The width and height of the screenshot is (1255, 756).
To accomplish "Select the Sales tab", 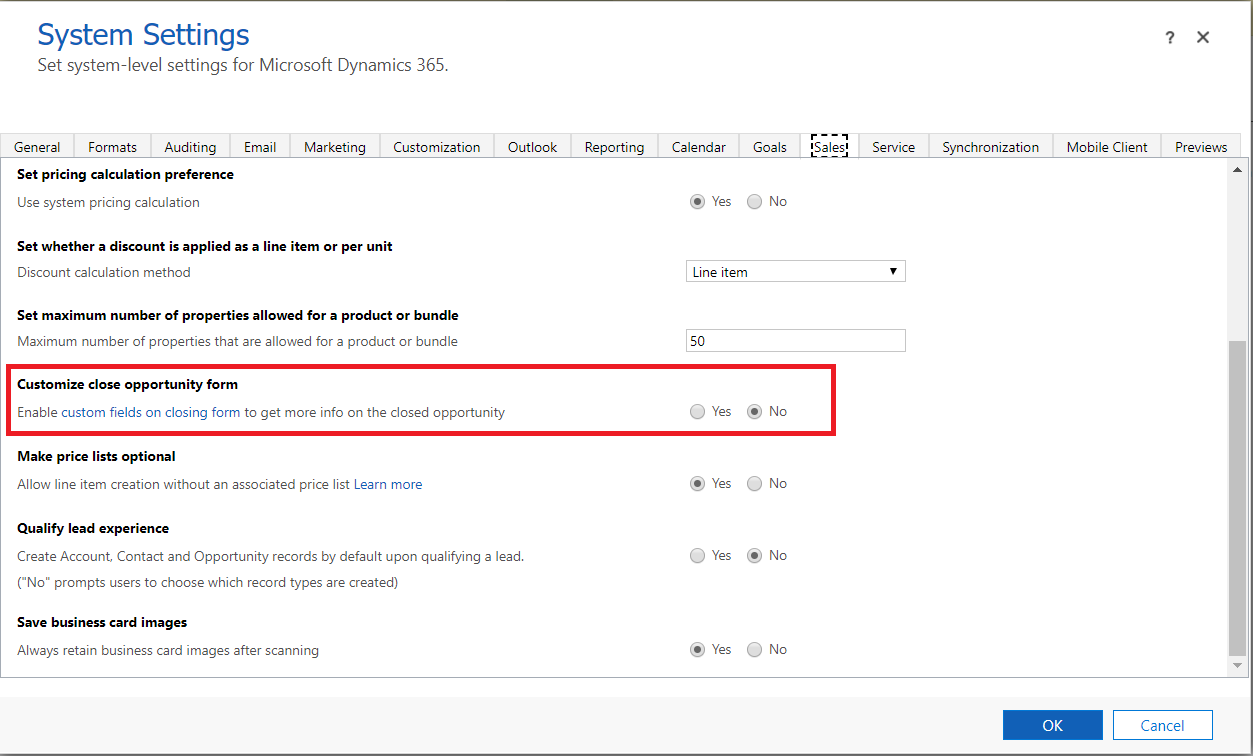I will point(829,147).
